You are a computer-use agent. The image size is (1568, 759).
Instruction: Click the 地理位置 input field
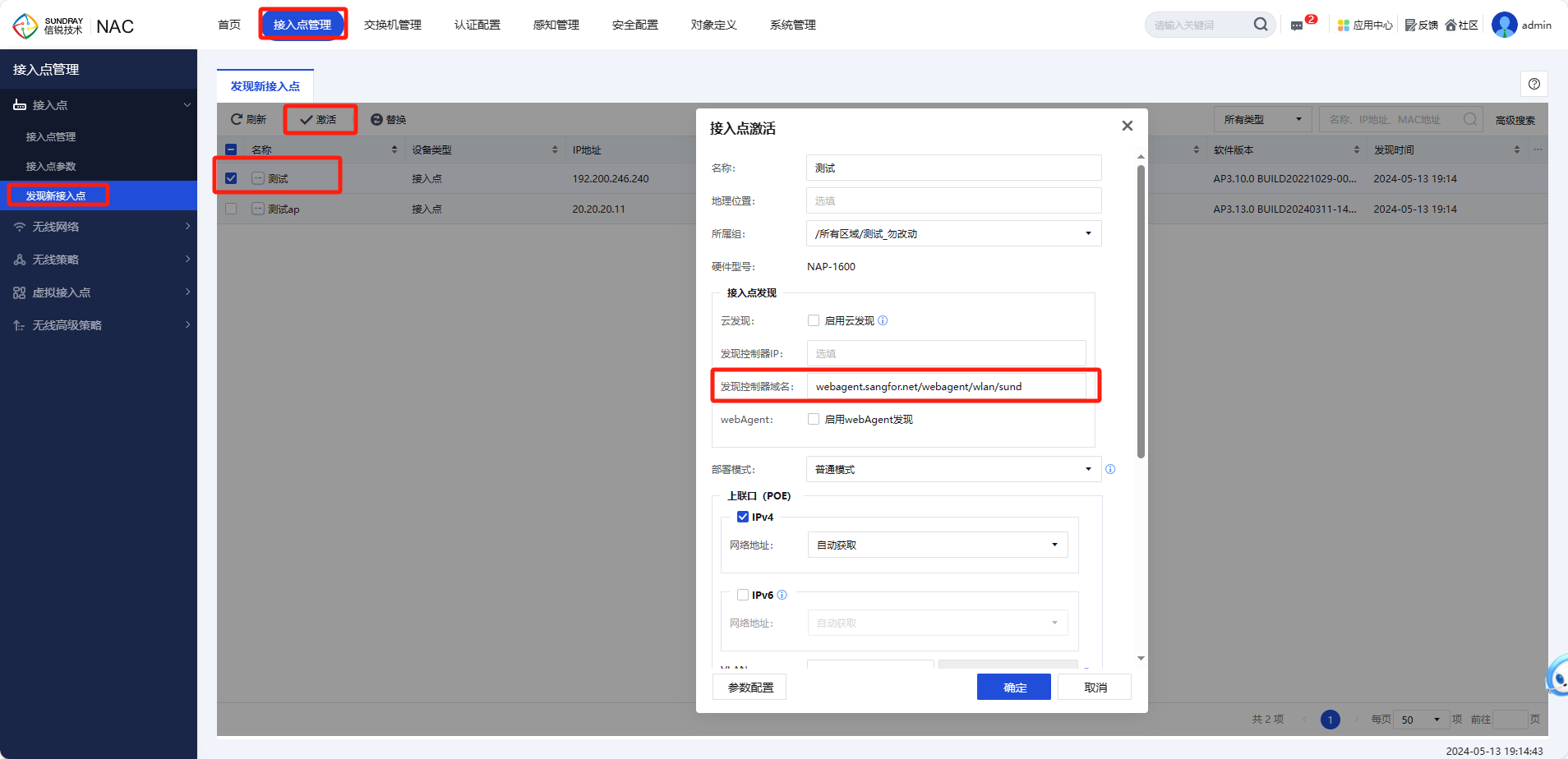(x=953, y=200)
